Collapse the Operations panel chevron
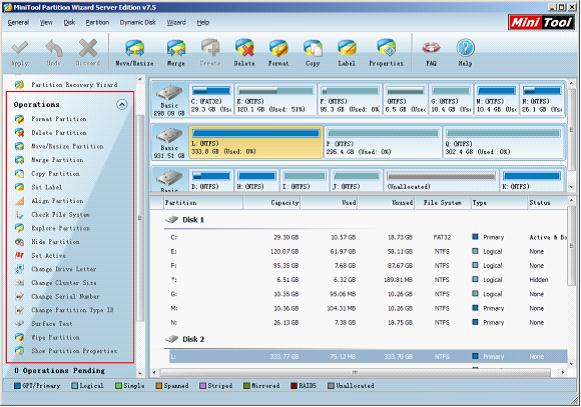This screenshot has width=581, height=407. (122, 105)
